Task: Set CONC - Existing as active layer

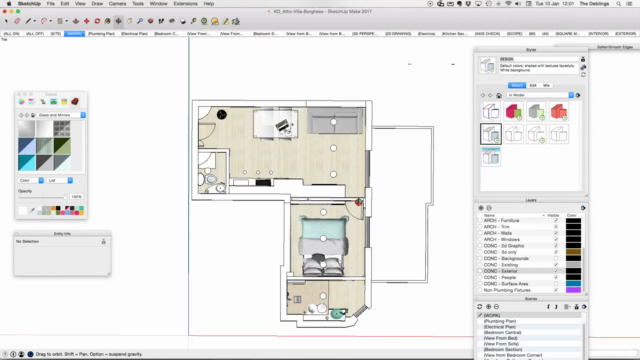Action: click(480, 264)
